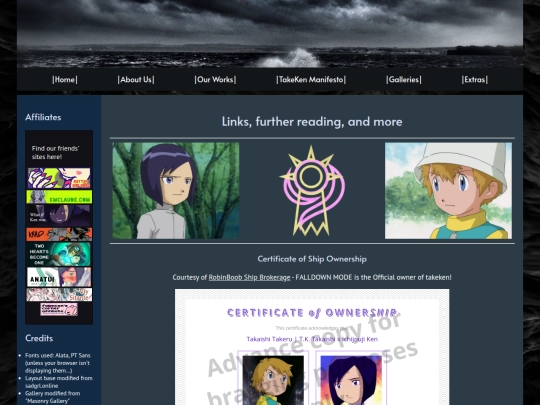This screenshot has width=540, height=405.
Task: Click the 'Layout base modified from sadgrl.online' credit
Action: pos(59,382)
